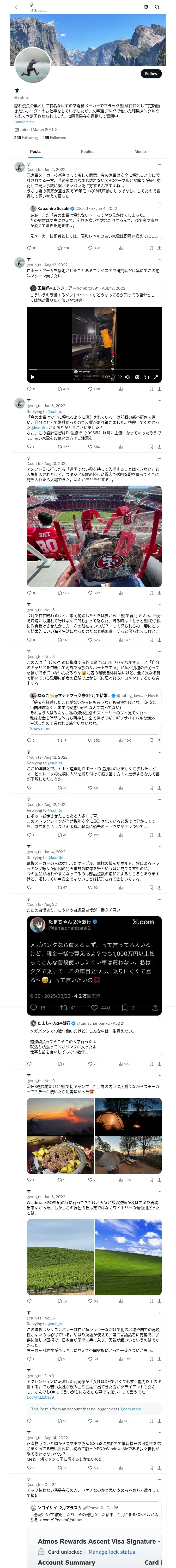Click Translate bio link
This screenshot has height=1568, width=176.
[x=24, y=122]
